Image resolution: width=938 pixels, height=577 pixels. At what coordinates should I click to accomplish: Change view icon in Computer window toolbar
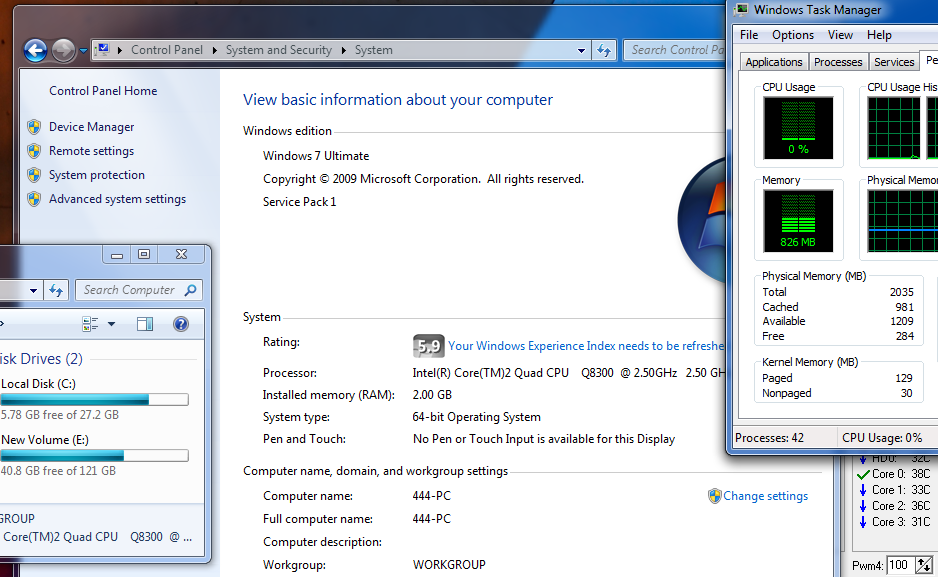pos(90,324)
